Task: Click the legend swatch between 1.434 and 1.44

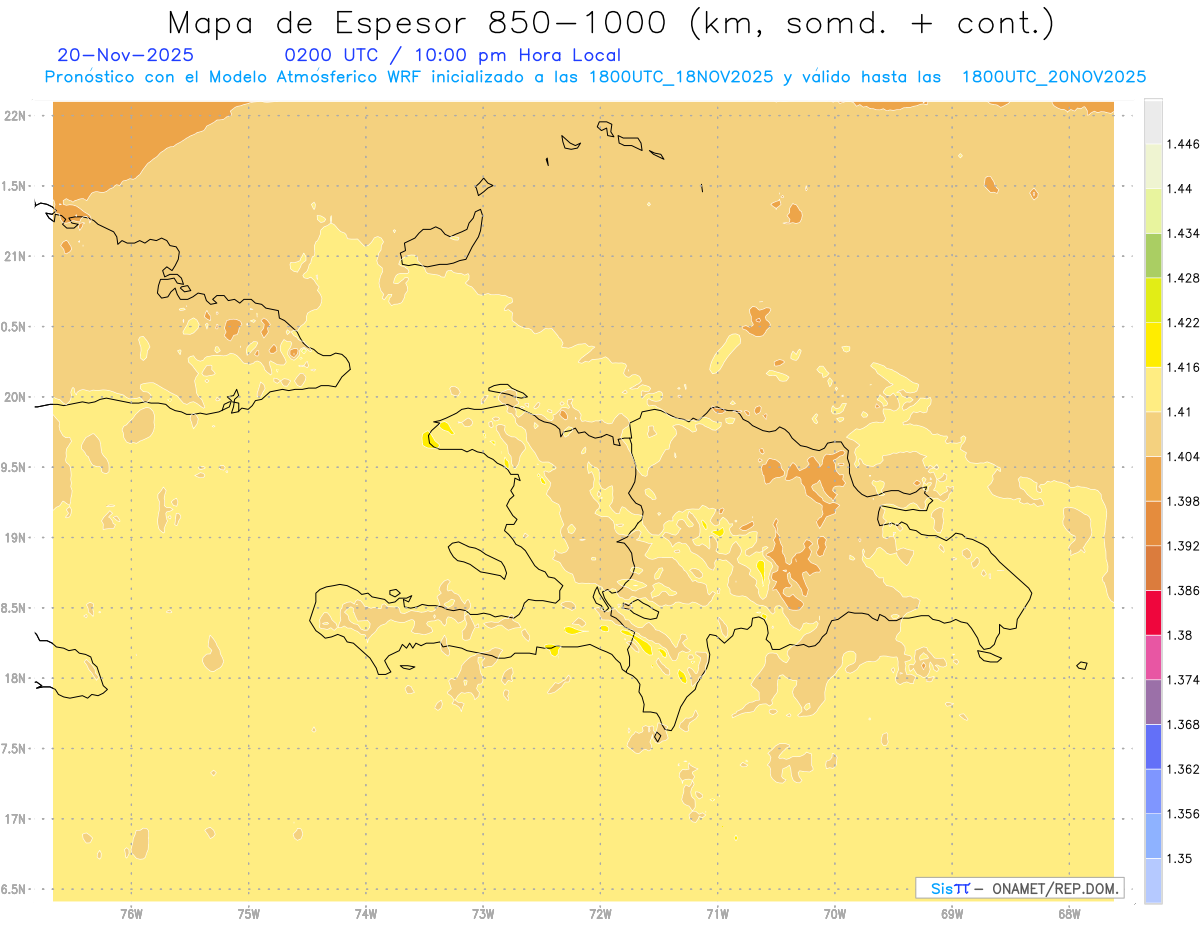Action: tap(1153, 210)
